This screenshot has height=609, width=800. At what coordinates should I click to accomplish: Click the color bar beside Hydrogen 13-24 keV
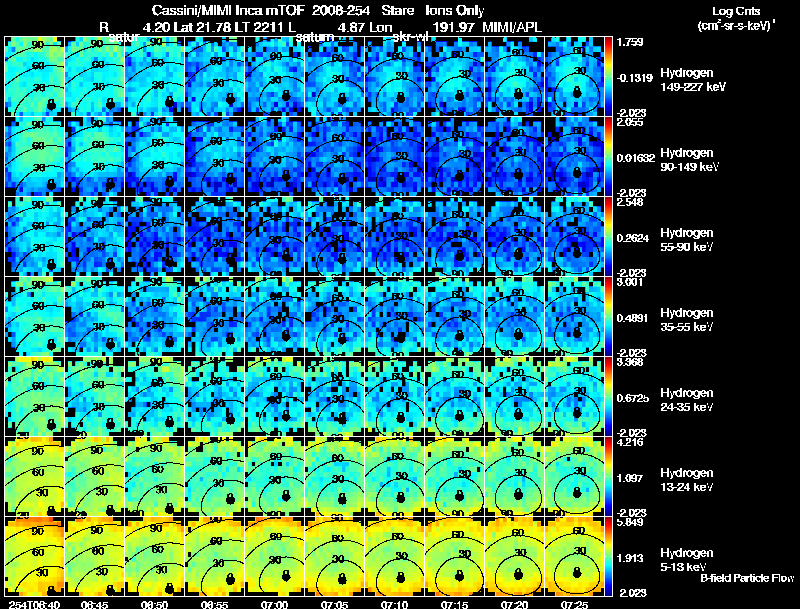tap(608, 476)
